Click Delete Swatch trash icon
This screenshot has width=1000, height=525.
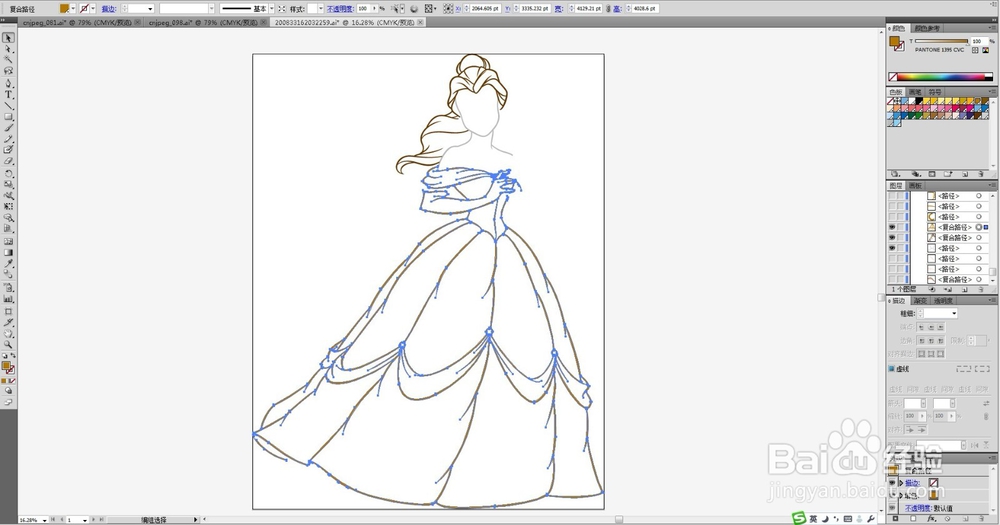(x=981, y=174)
